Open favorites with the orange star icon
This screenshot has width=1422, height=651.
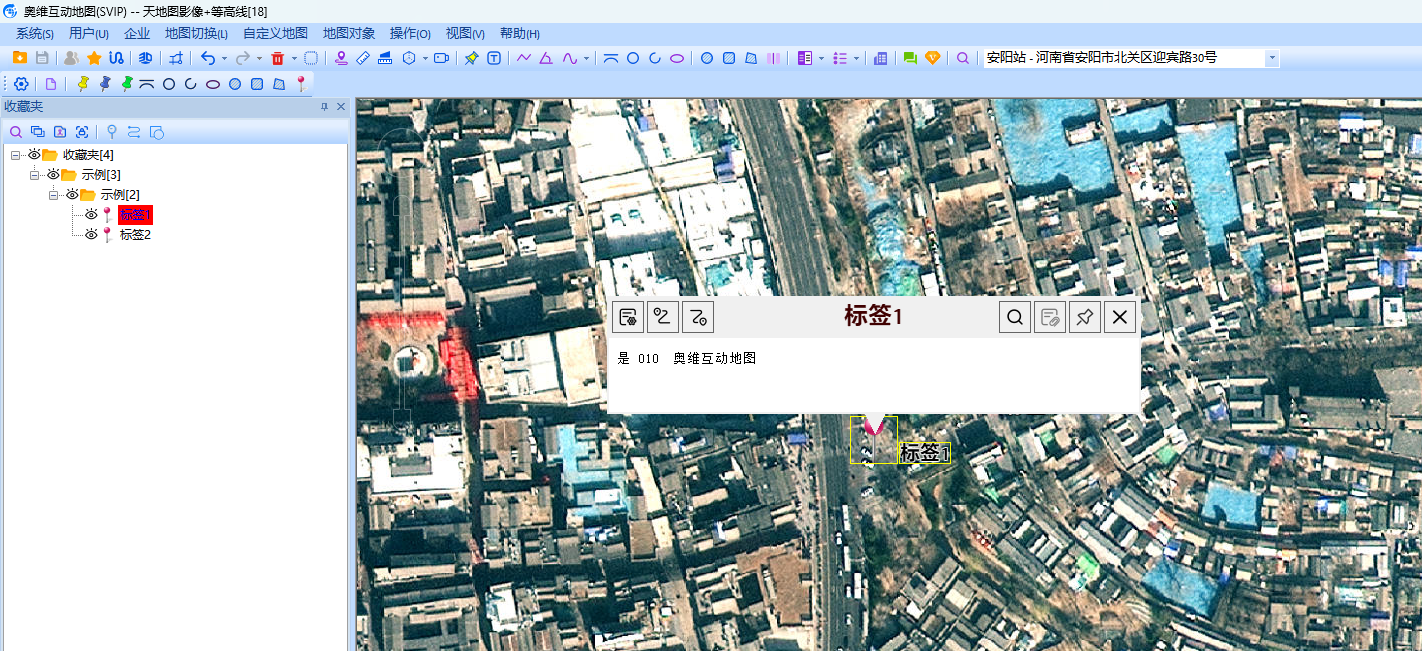[x=94, y=58]
